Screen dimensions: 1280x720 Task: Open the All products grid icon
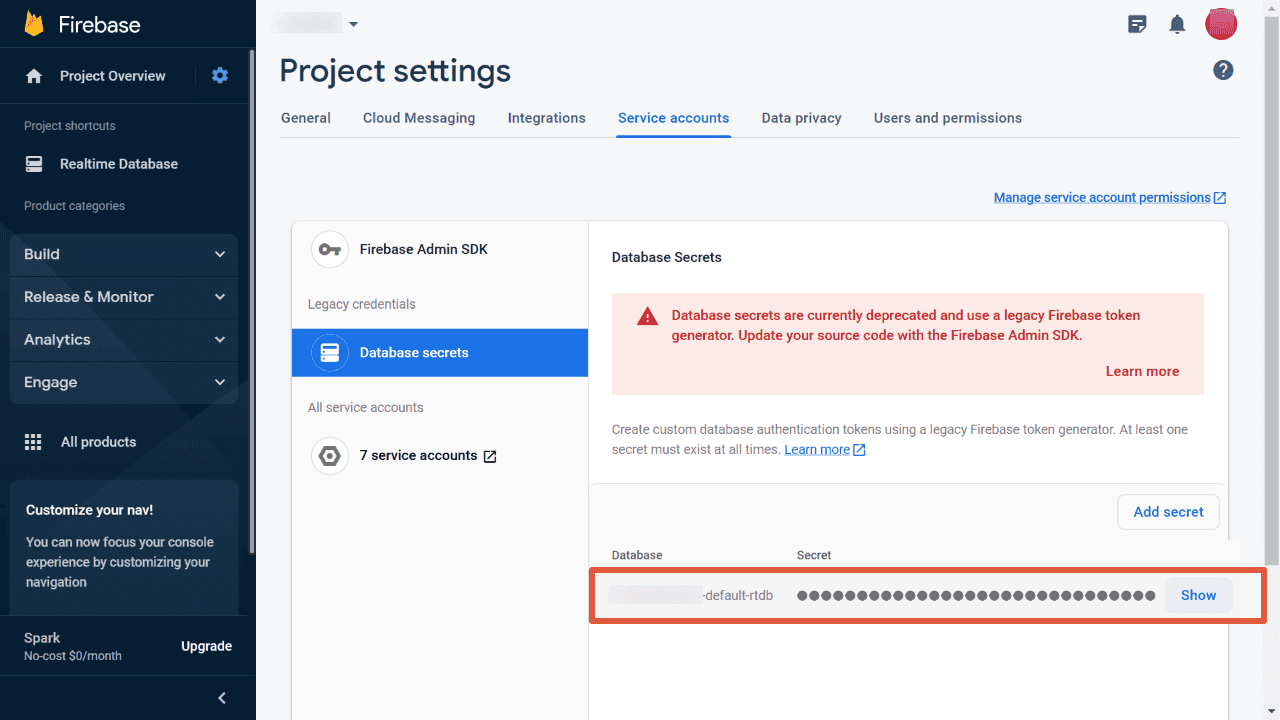(x=32, y=442)
